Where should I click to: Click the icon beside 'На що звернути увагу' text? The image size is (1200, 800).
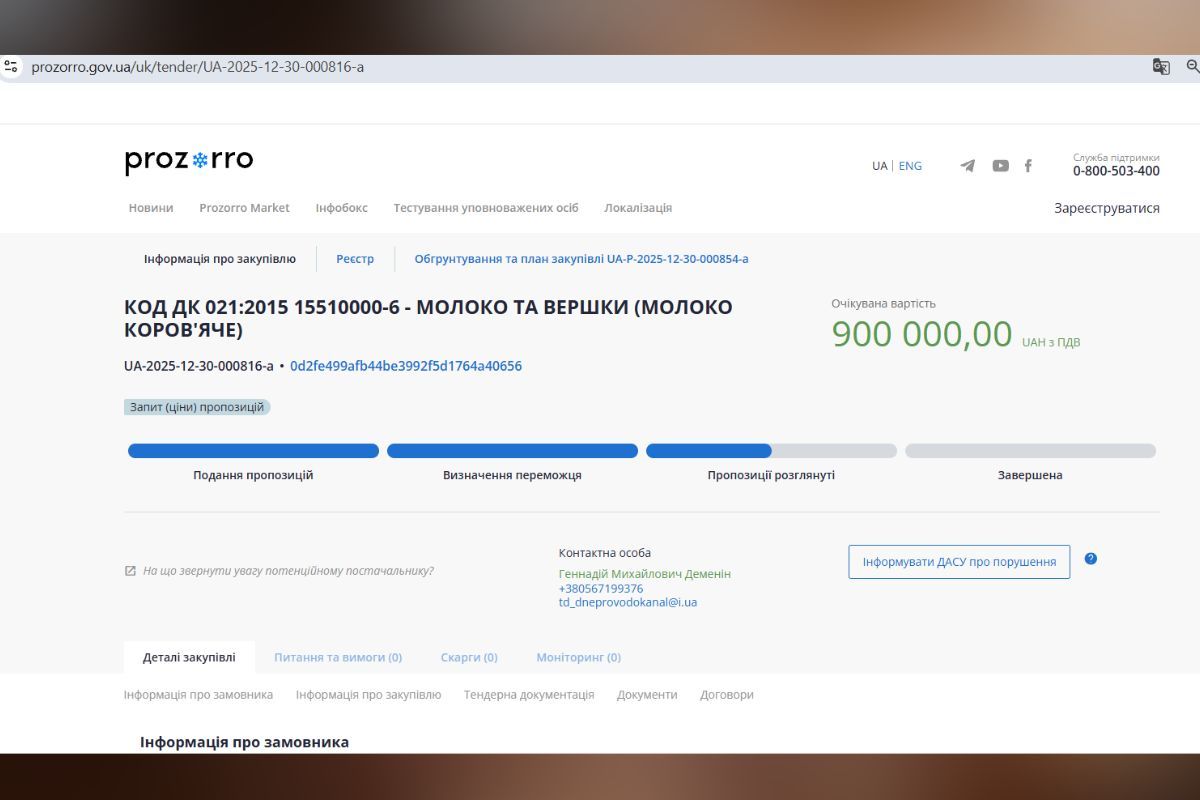[x=129, y=570]
